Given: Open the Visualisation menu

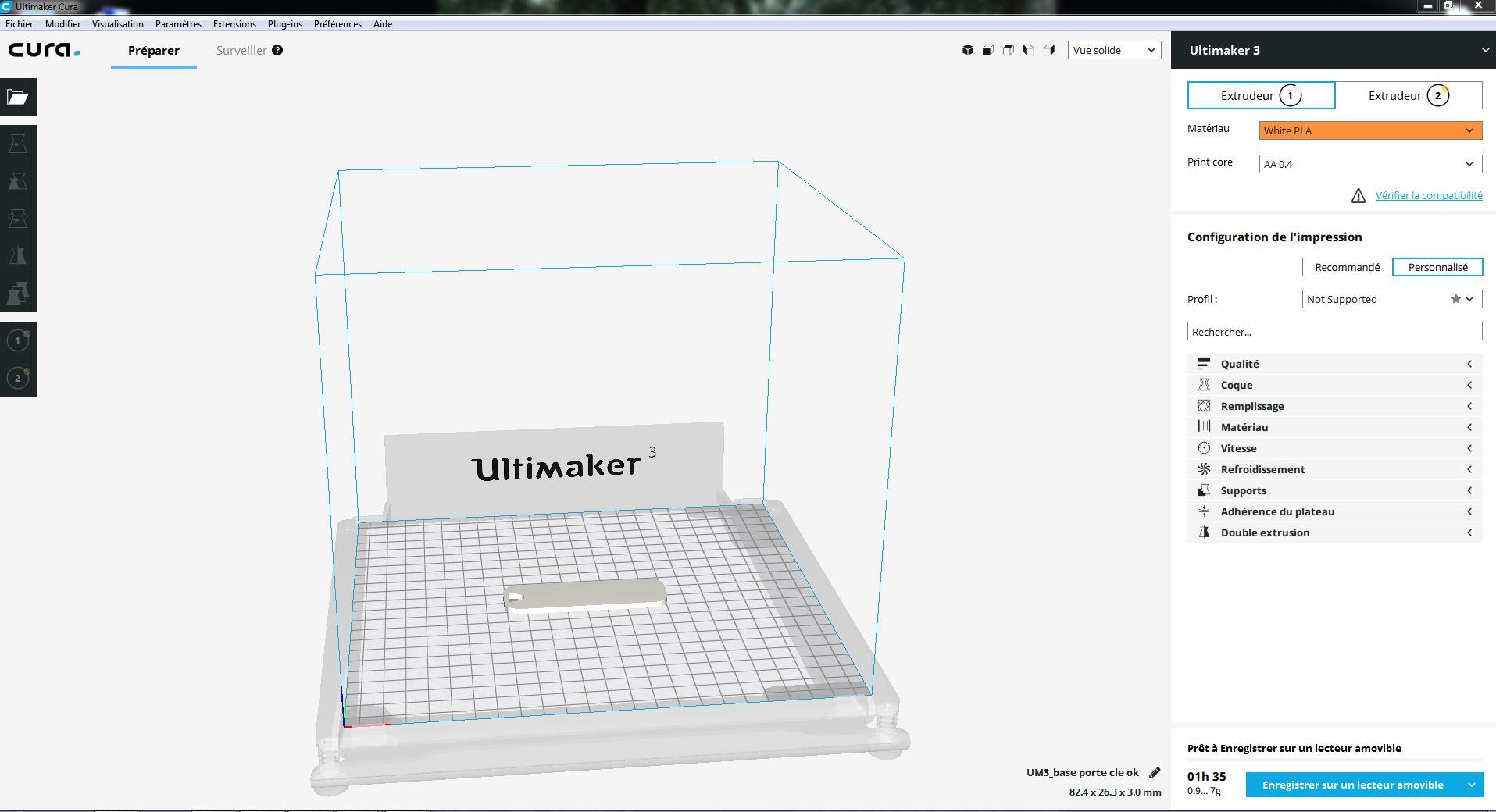Looking at the screenshot, I should [x=118, y=24].
